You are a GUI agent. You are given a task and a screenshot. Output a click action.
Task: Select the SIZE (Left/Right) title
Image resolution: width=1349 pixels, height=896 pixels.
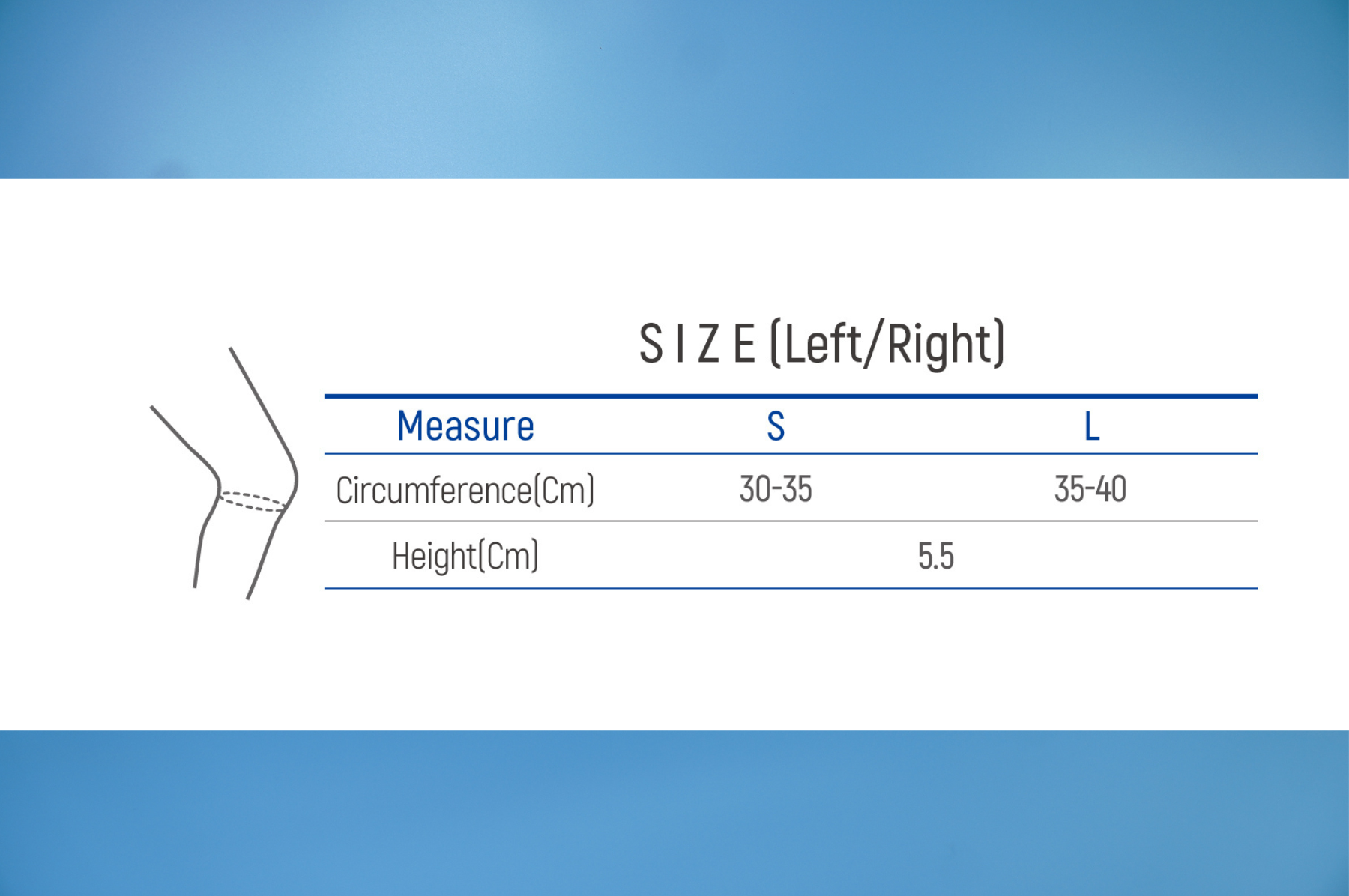821,345
